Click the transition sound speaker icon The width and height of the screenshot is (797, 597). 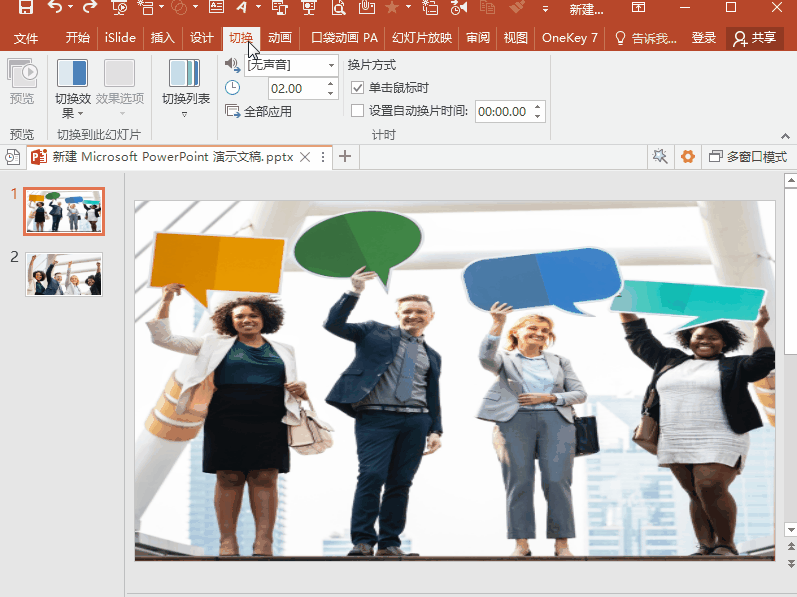232,65
